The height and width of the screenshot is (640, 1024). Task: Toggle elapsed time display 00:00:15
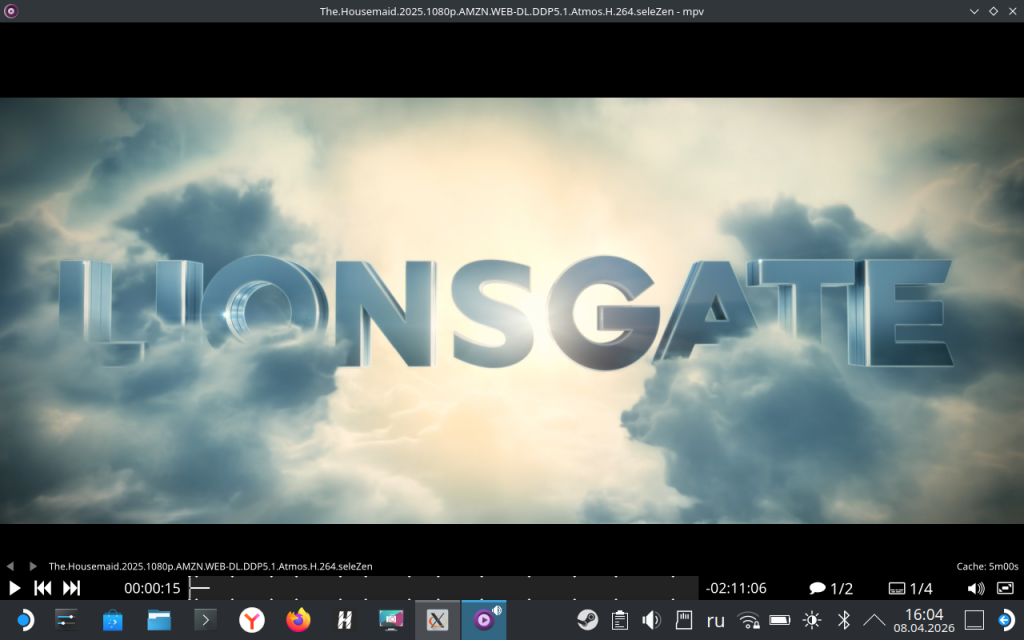coord(152,588)
